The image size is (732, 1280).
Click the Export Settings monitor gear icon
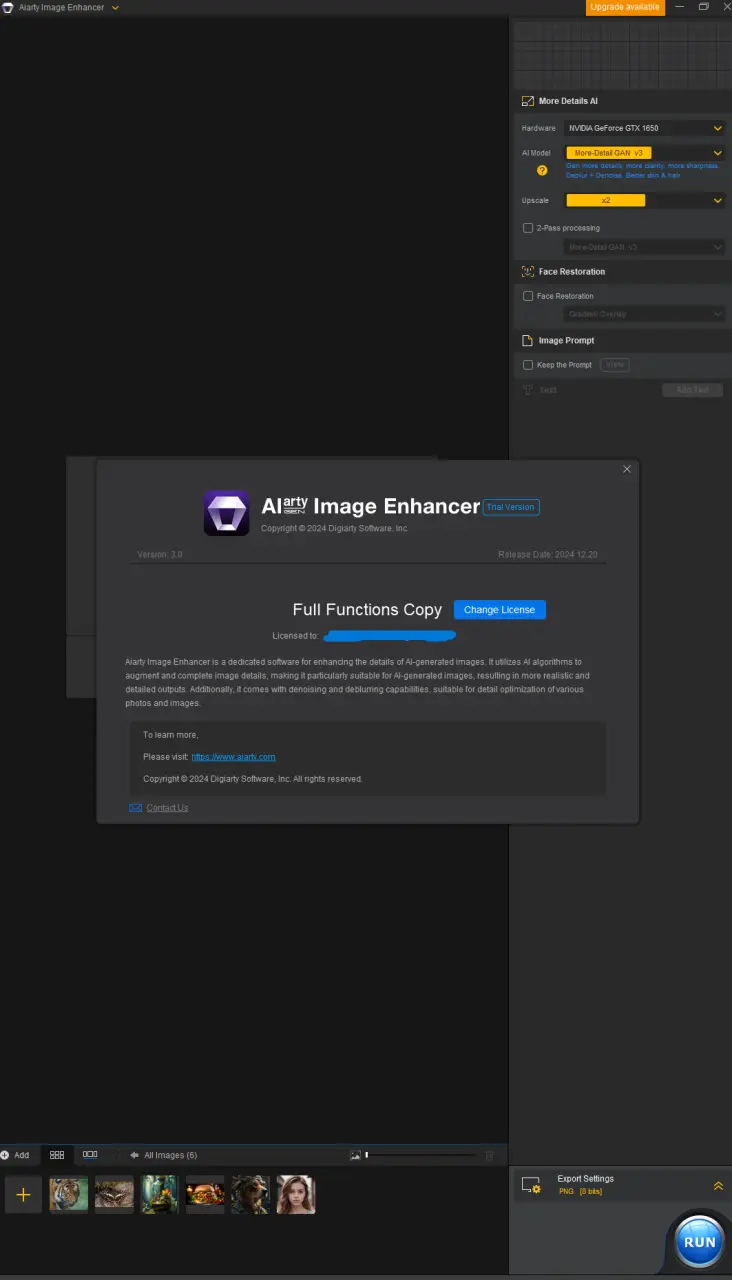tap(531, 1185)
